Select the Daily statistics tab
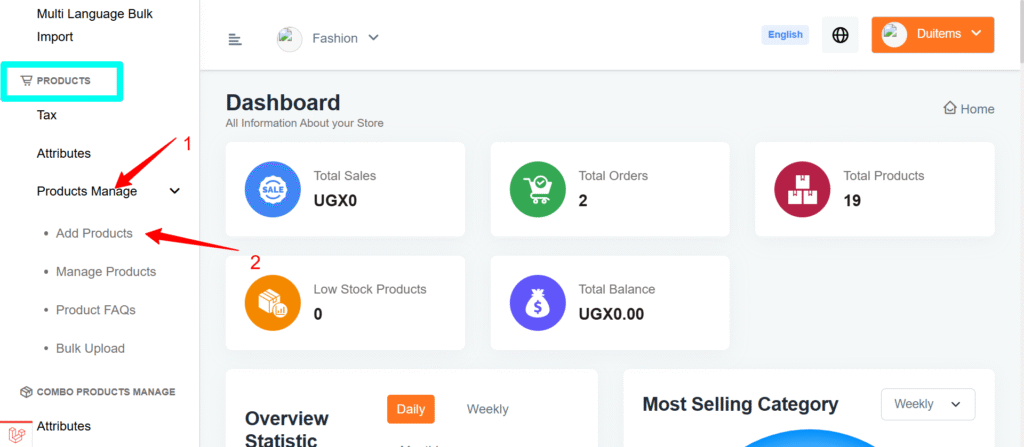Image resolution: width=1024 pixels, height=447 pixels. pyautogui.click(x=411, y=409)
